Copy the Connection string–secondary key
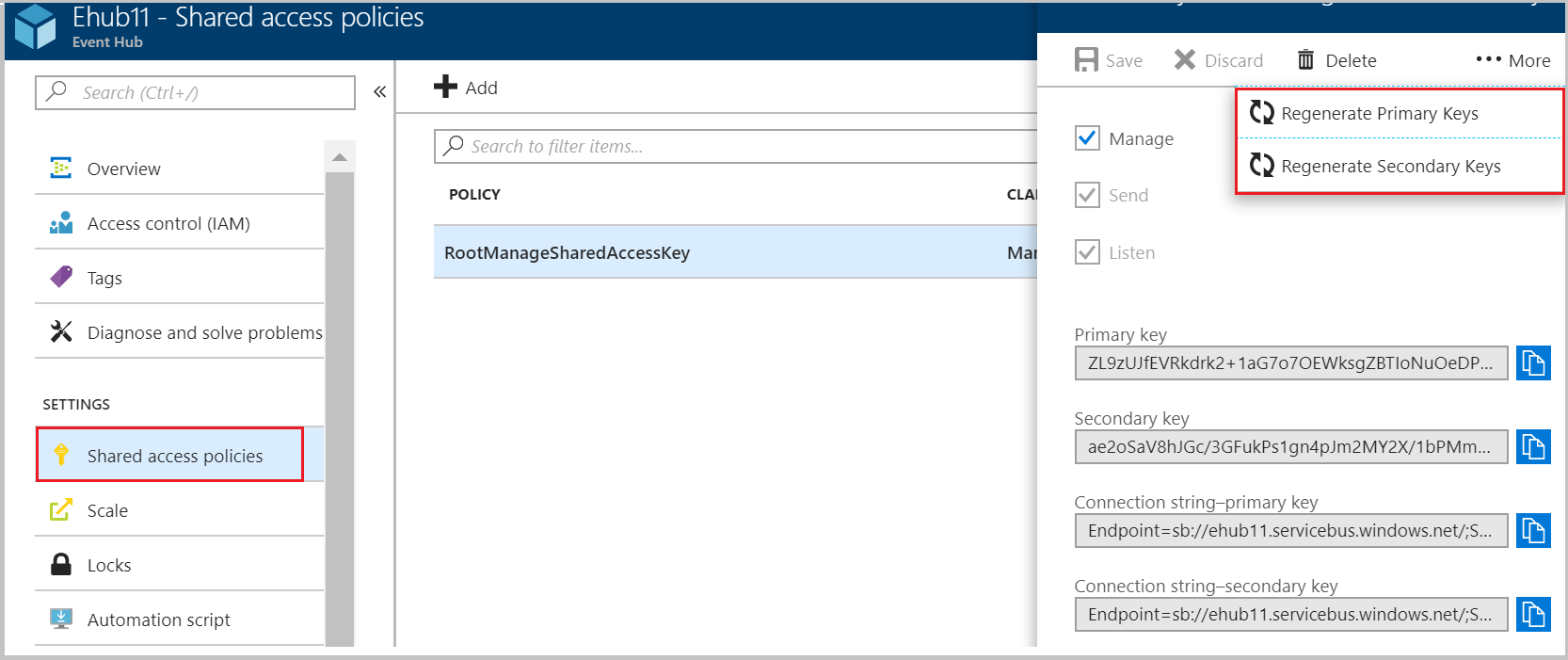Screen dimensions: 1568x660 pyautogui.click(x=1533, y=615)
